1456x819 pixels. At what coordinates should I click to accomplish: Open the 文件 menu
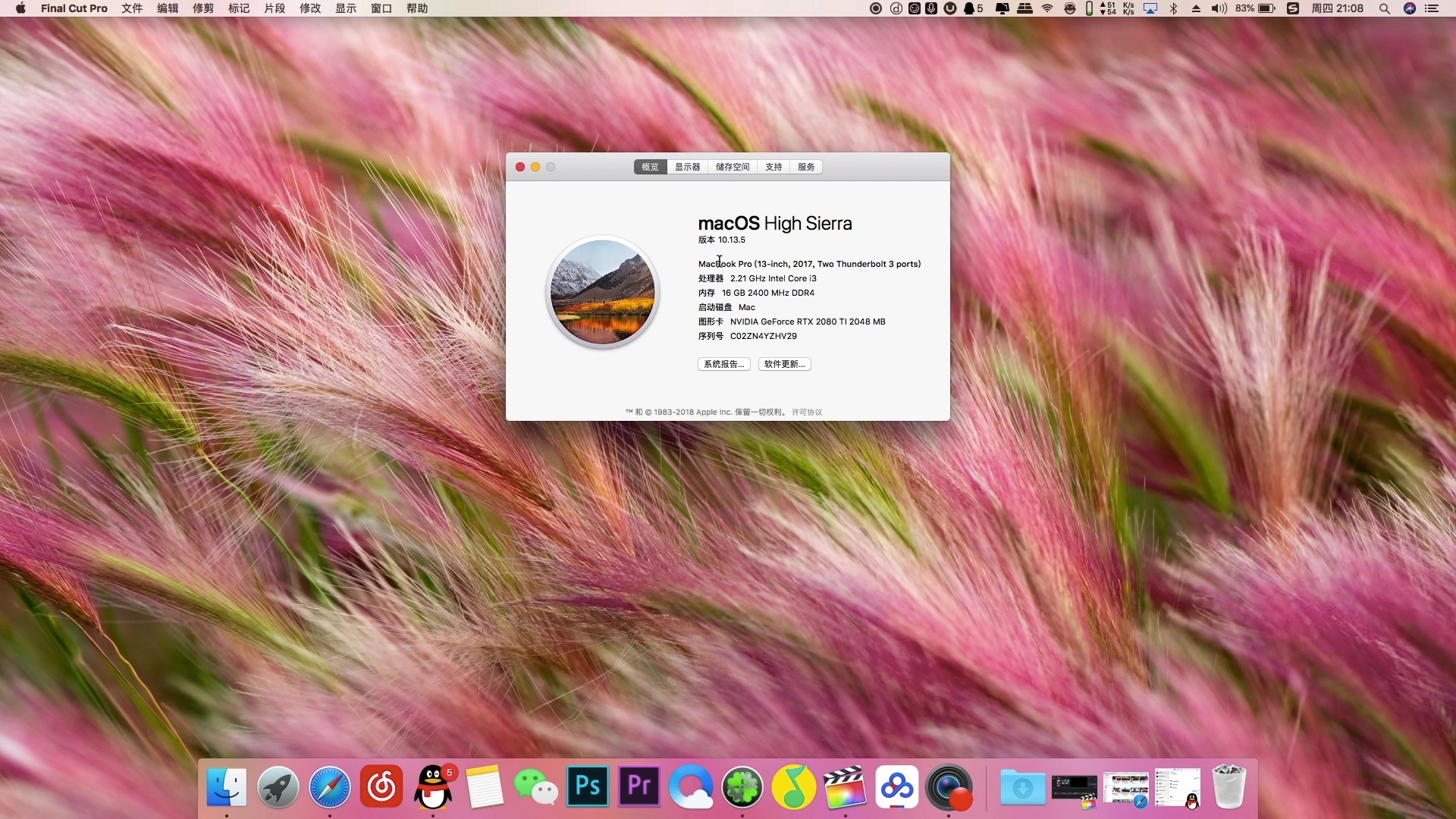tap(132, 8)
